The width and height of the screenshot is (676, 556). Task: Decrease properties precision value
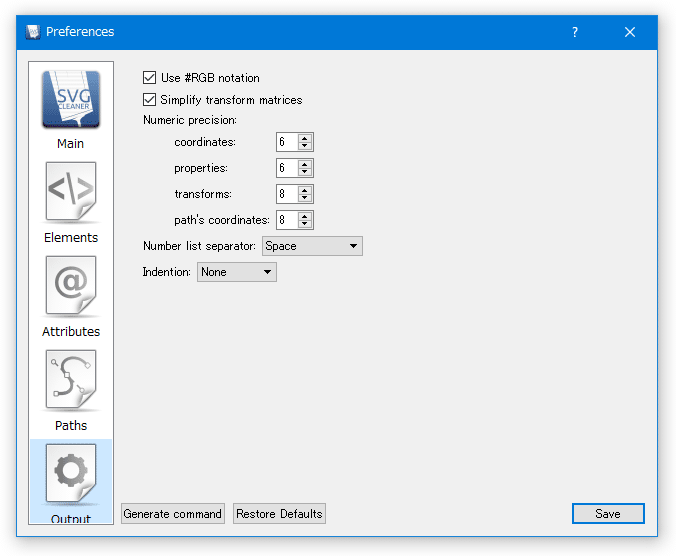(305, 172)
